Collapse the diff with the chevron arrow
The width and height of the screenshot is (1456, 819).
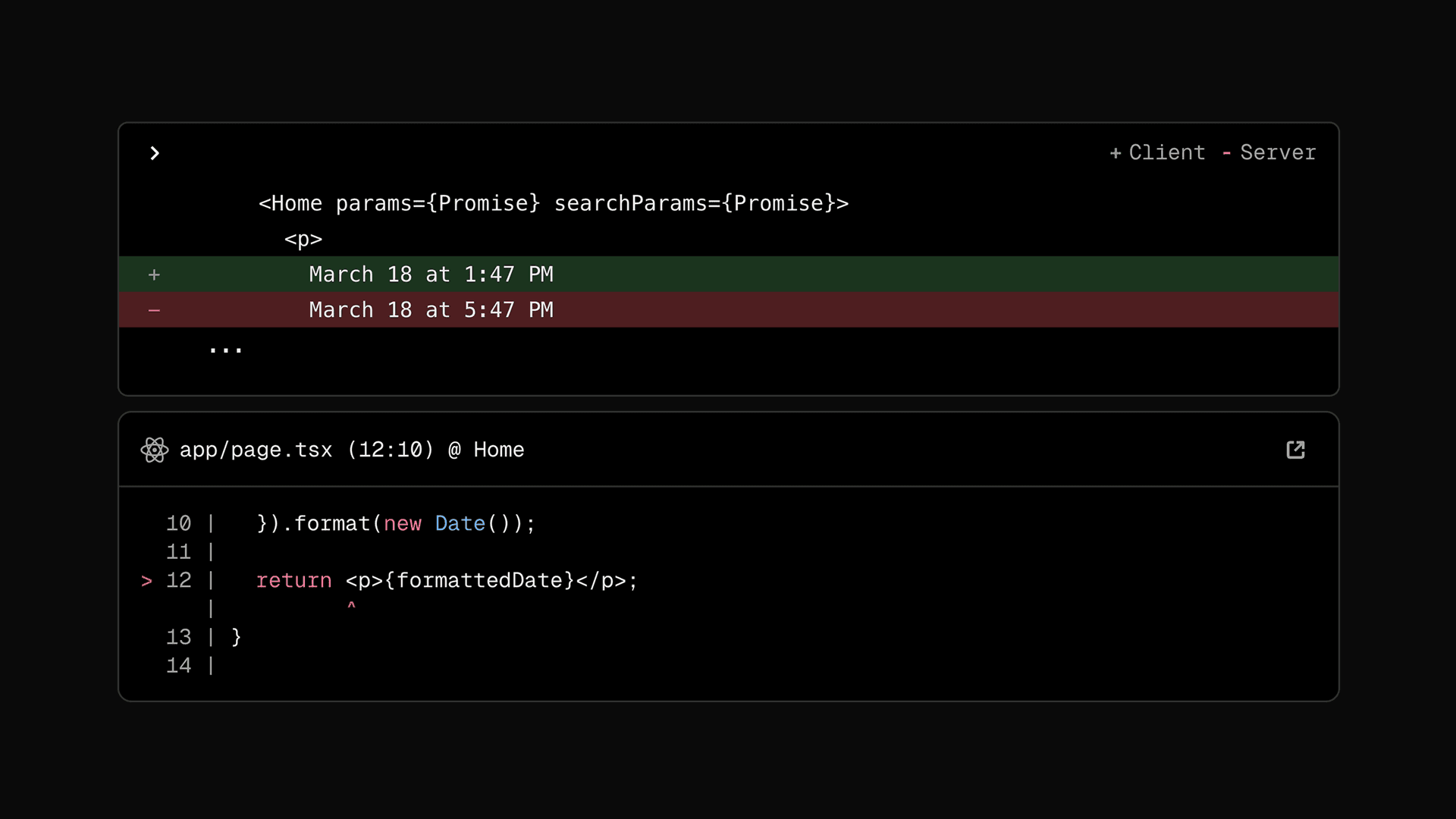pos(155,153)
